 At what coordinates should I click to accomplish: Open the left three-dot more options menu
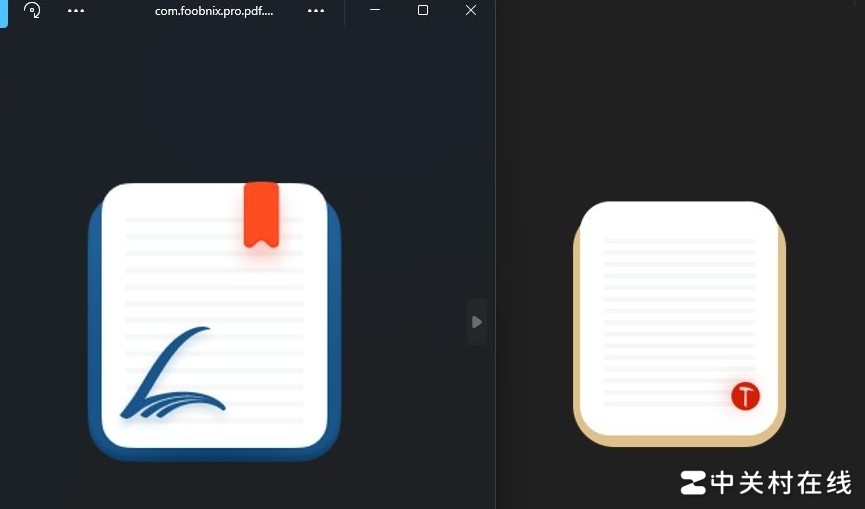pyautogui.click(x=76, y=11)
